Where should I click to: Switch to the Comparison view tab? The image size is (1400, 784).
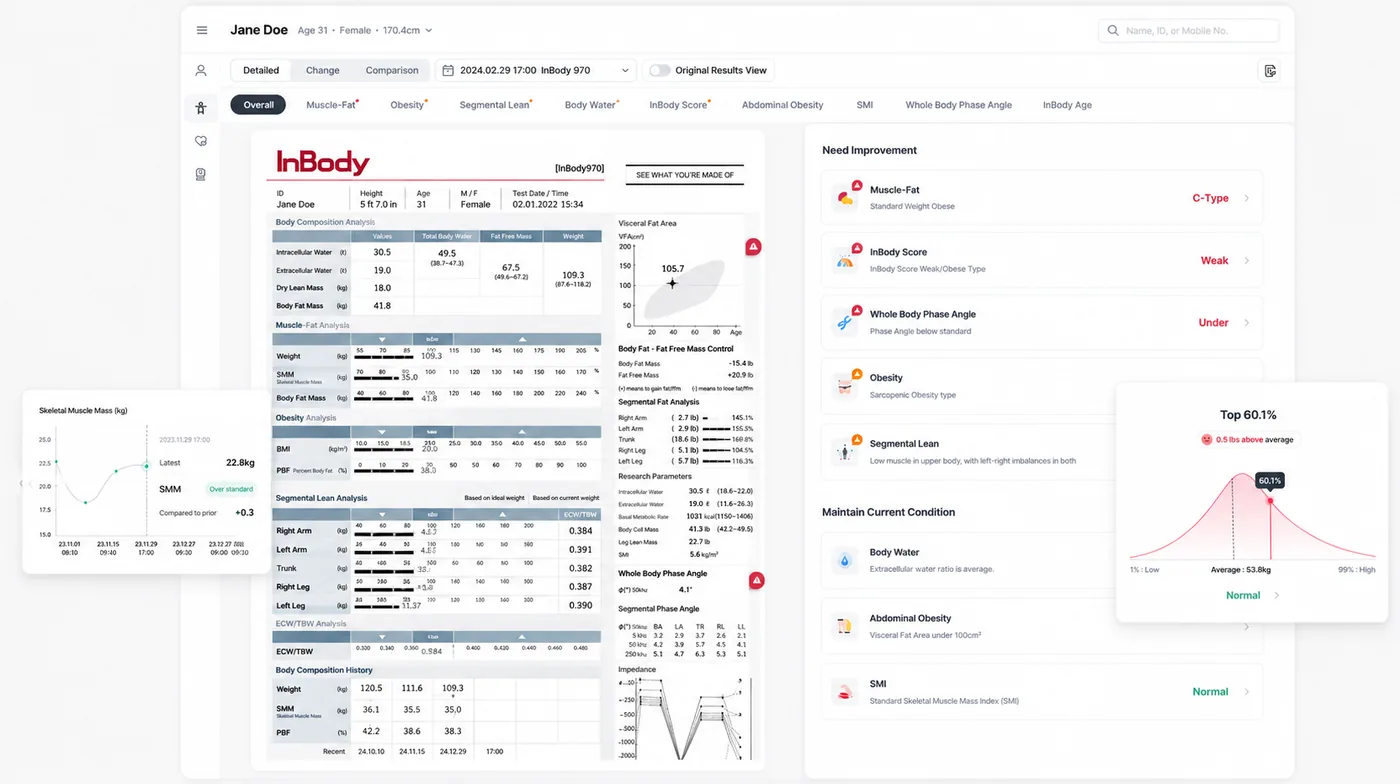coord(392,70)
